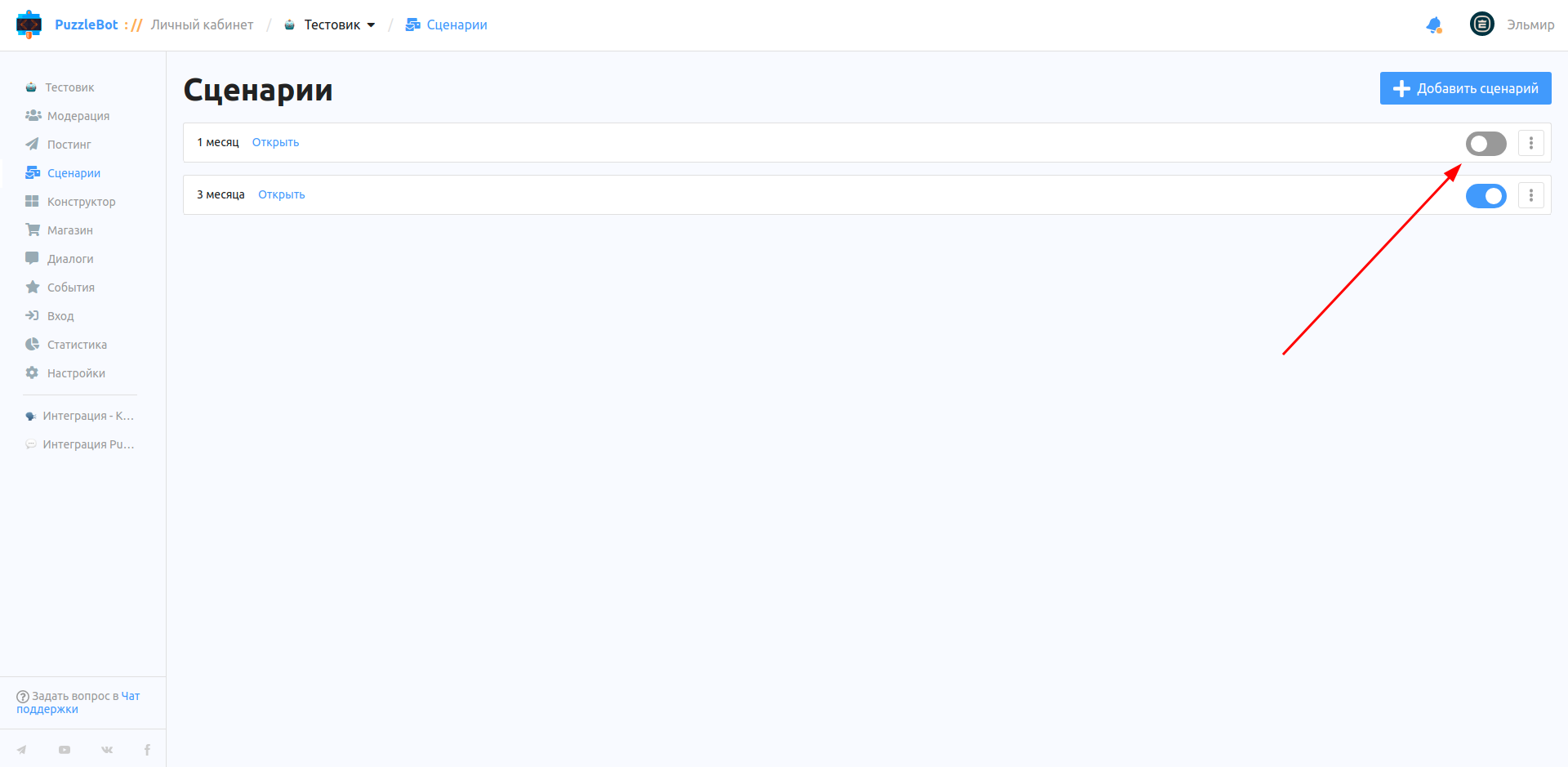Viewport: 1568px width, 767px height.
Task: Click the Конструктор grid icon
Action: tap(32, 202)
